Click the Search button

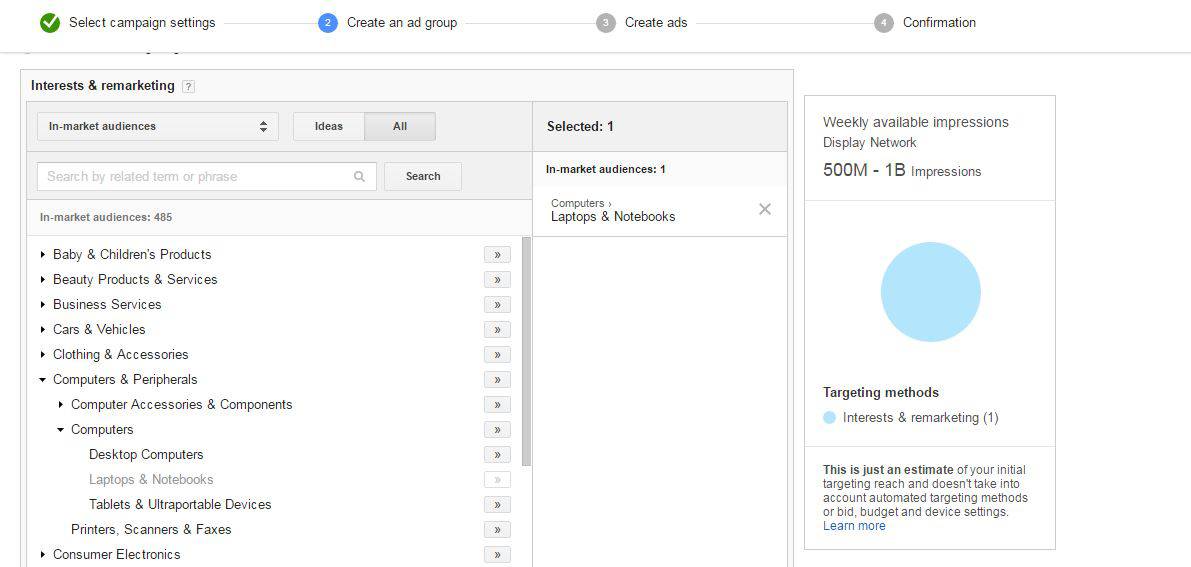pyautogui.click(x=423, y=176)
